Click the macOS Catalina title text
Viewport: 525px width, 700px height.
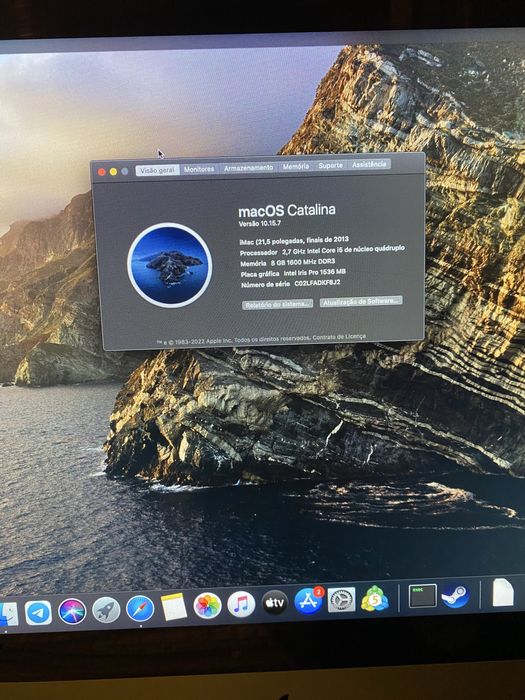(287, 210)
